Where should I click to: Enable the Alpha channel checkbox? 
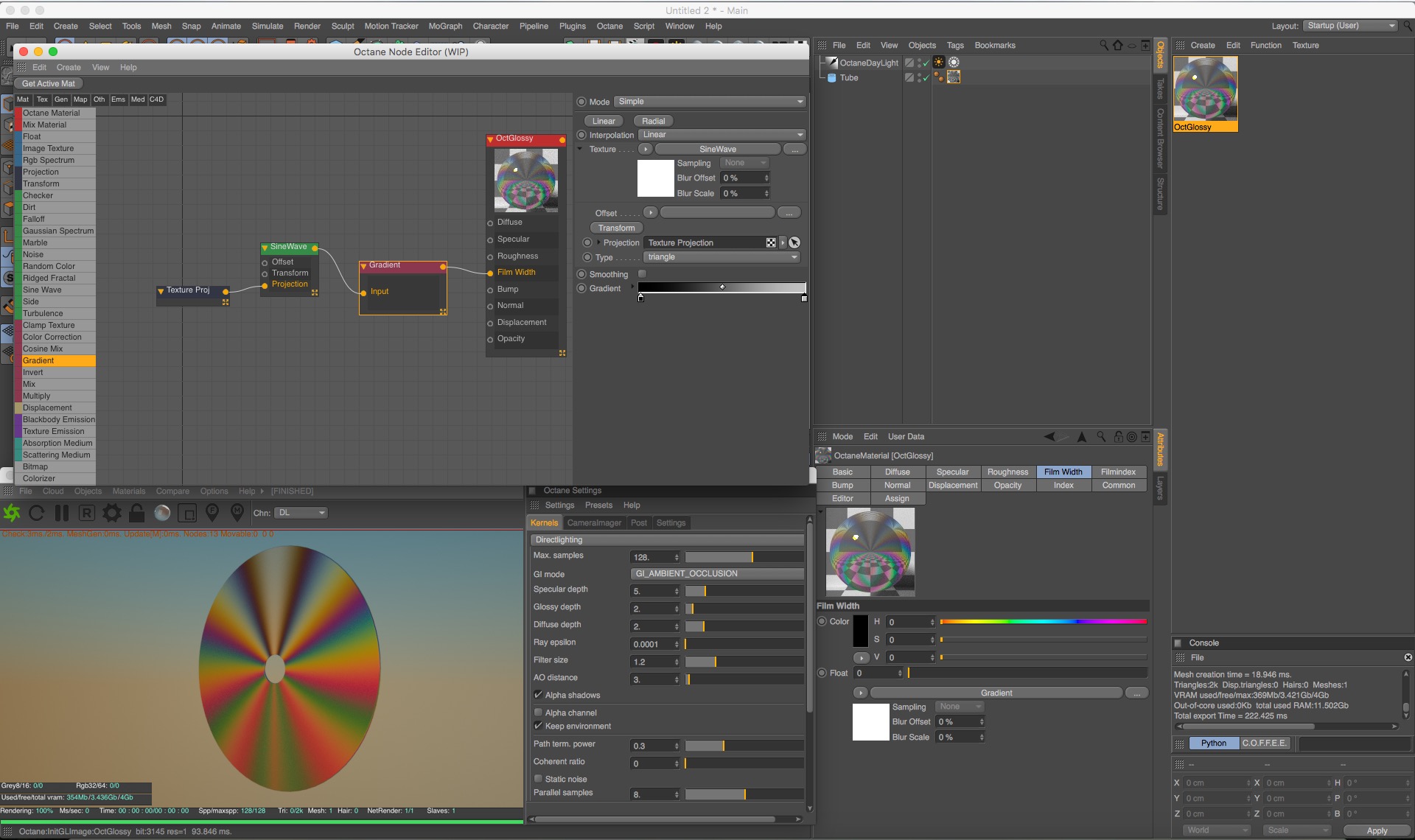pyautogui.click(x=539, y=713)
